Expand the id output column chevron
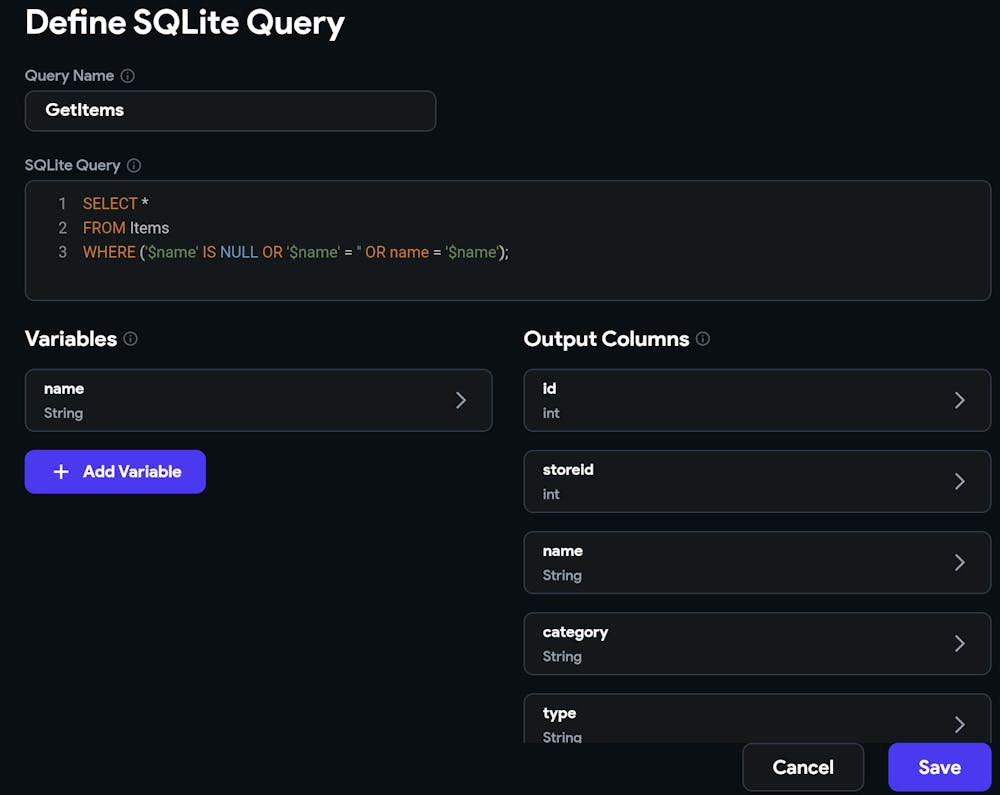The height and width of the screenshot is (795, 1000). 960,400
